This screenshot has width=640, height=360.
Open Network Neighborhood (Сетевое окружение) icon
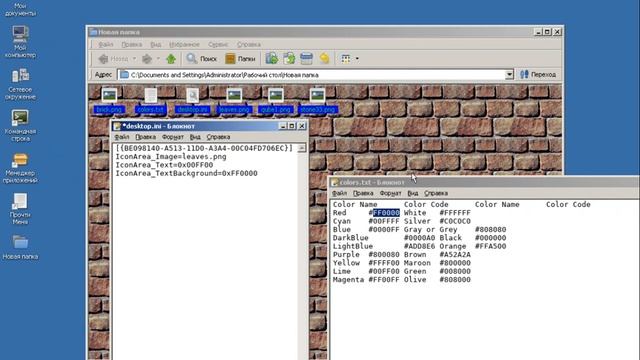tap(20, 84)
